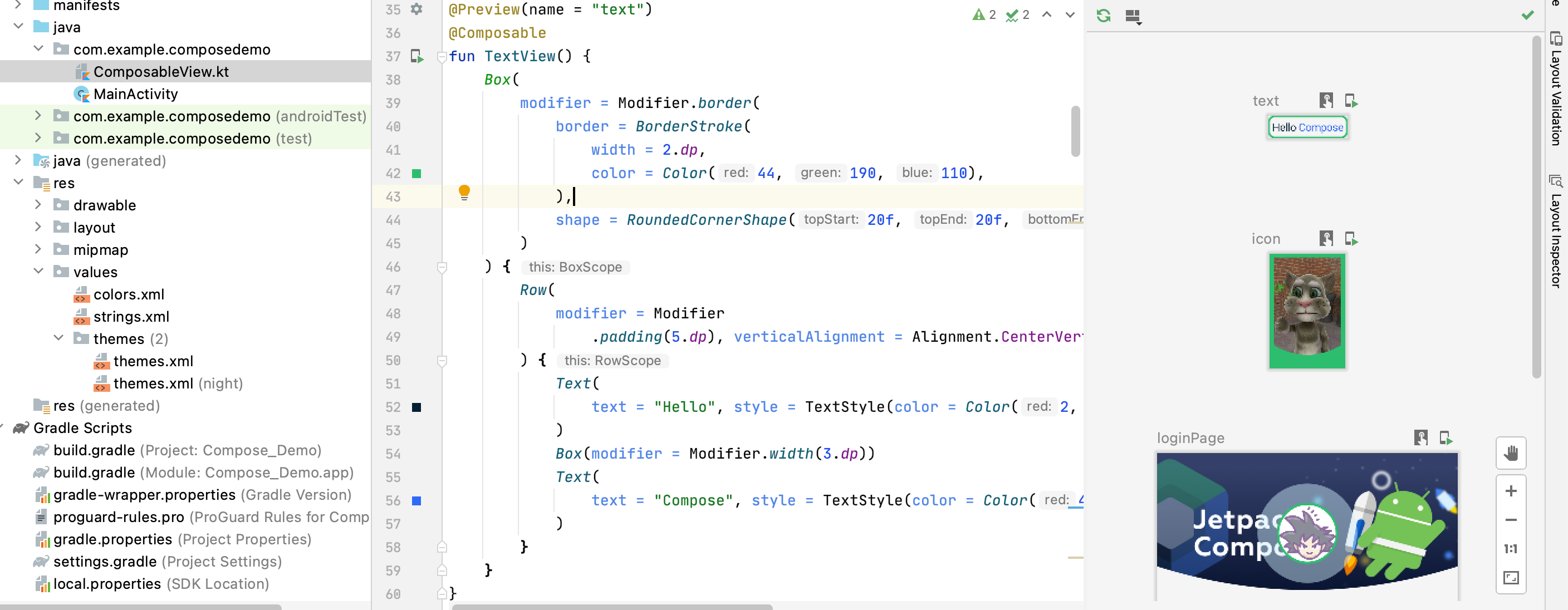Fit the preview to the screen

point(1511,578)
